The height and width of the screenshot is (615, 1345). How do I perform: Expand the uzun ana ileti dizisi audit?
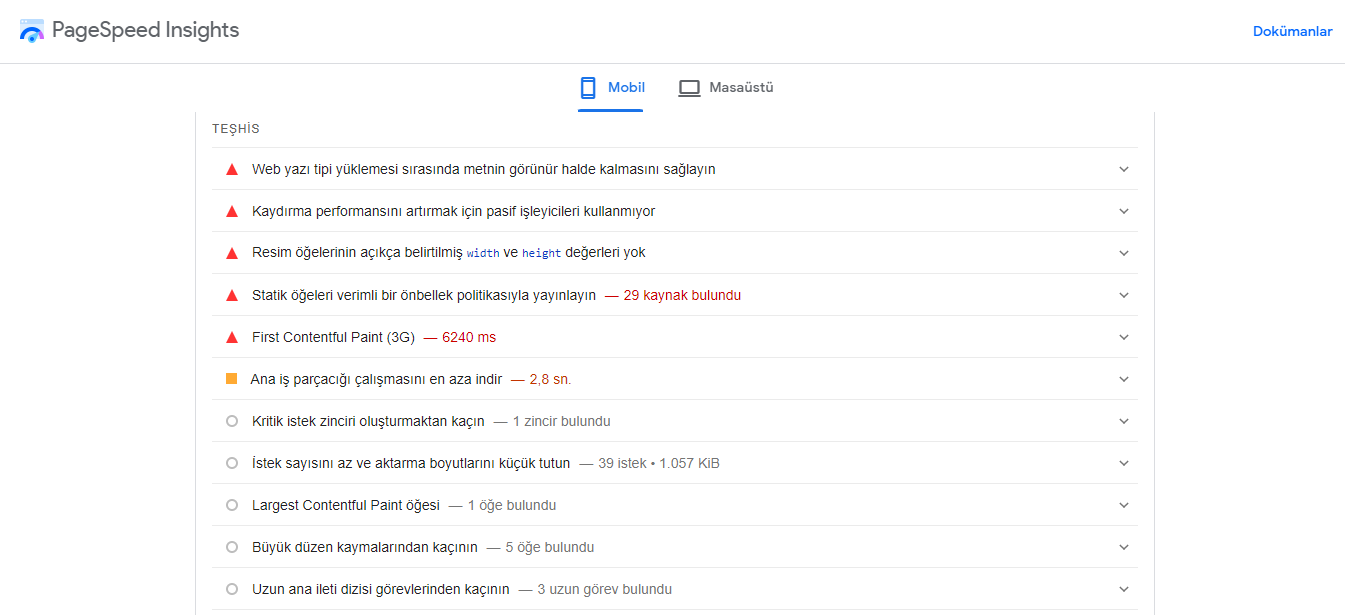(x=1123, y=589)
